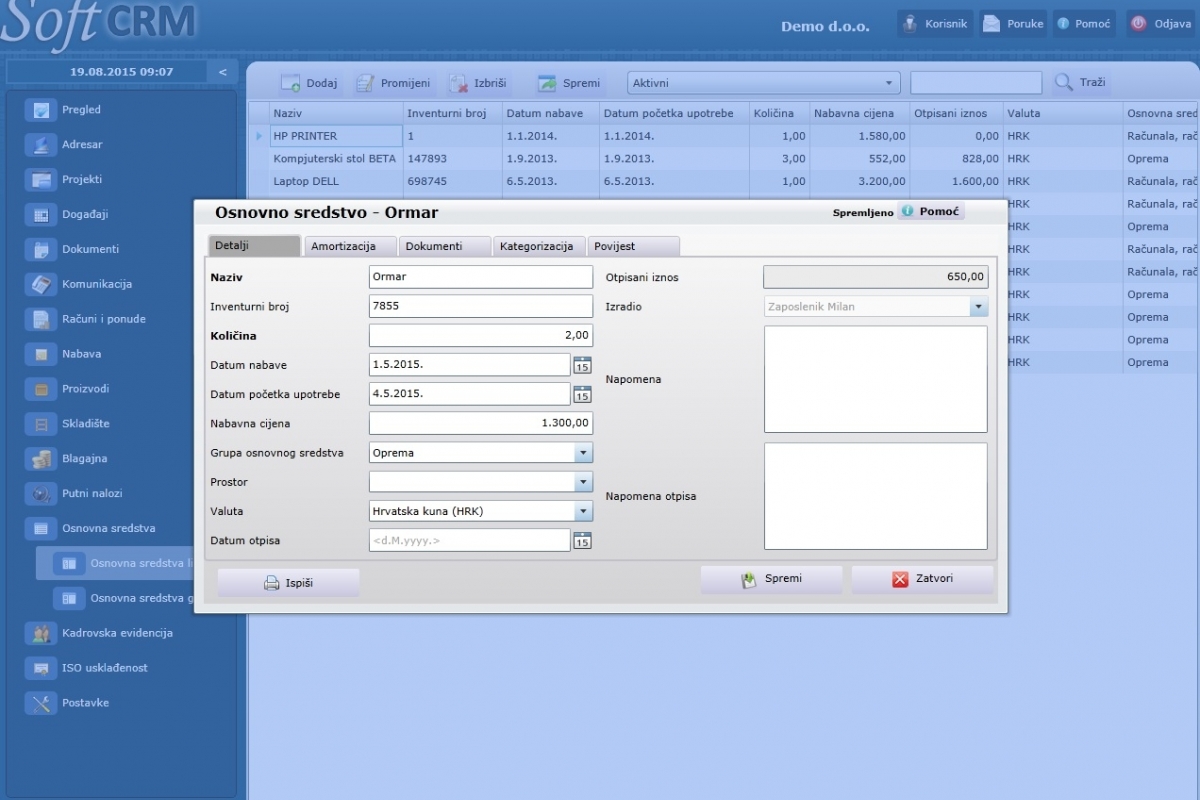Click the Spremi button in the dialog
The height and width of the screenshot is (800, 1200).
pyautogui.click(x=771, y=579)
